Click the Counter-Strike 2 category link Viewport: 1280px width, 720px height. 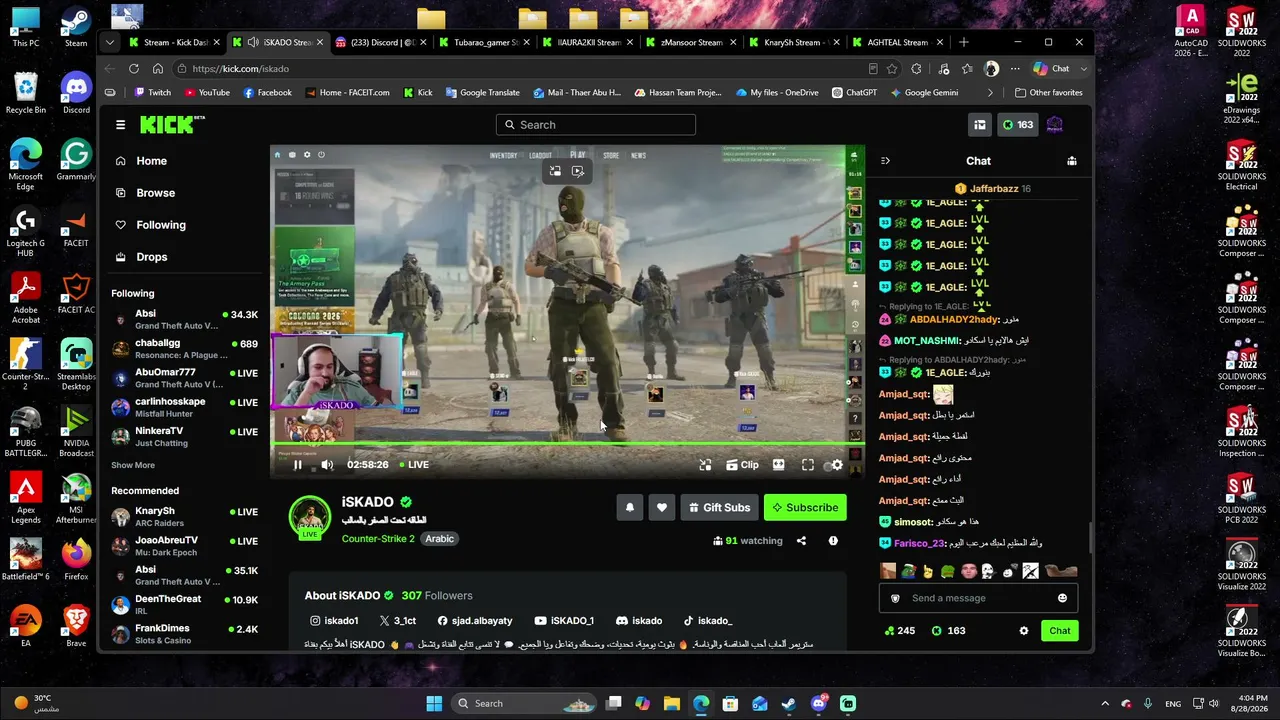click(378, 539)
